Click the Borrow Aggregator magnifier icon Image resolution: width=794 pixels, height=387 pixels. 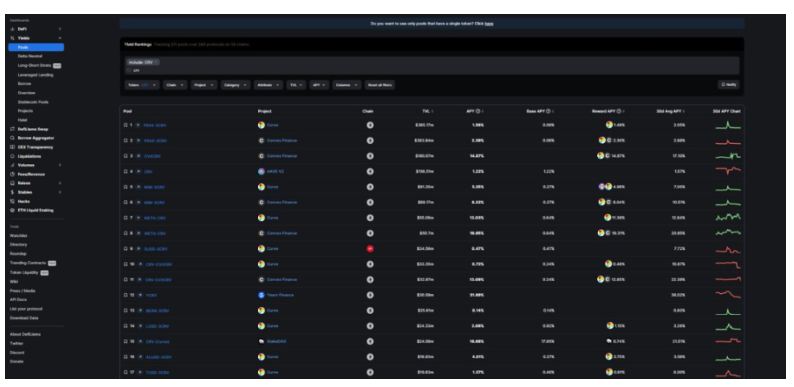click(x=13, y=138)
